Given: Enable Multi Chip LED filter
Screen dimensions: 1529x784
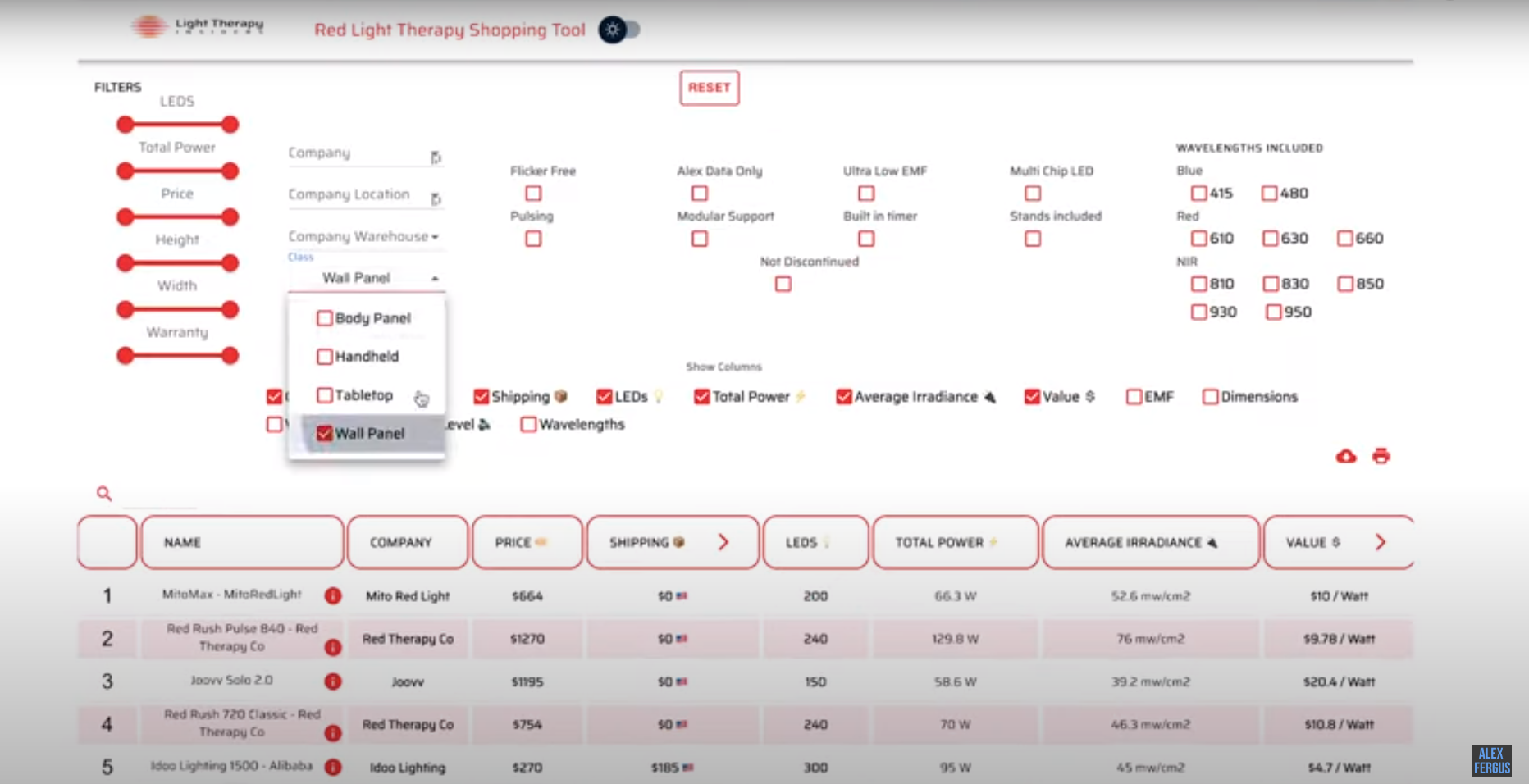Looking at the screenshot, I should [x=1033, y=194].
